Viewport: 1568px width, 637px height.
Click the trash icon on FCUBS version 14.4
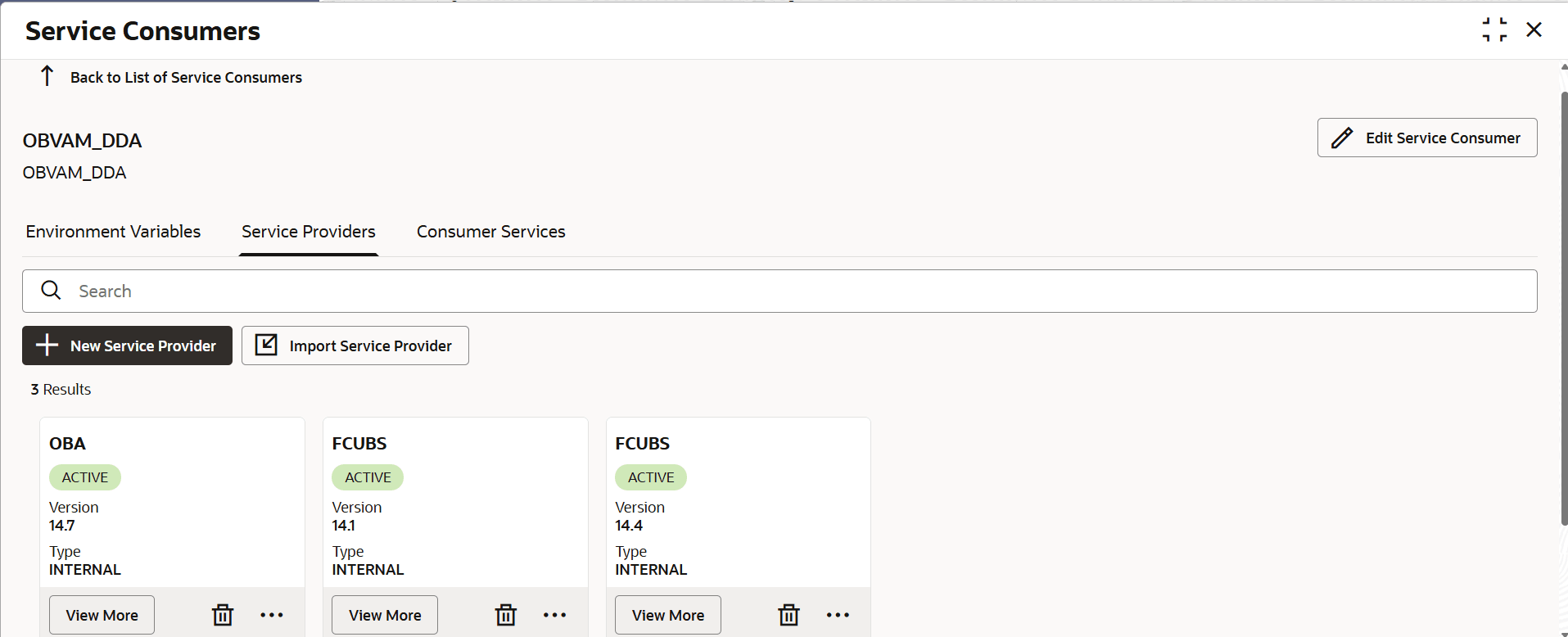(x=789, y=614)
